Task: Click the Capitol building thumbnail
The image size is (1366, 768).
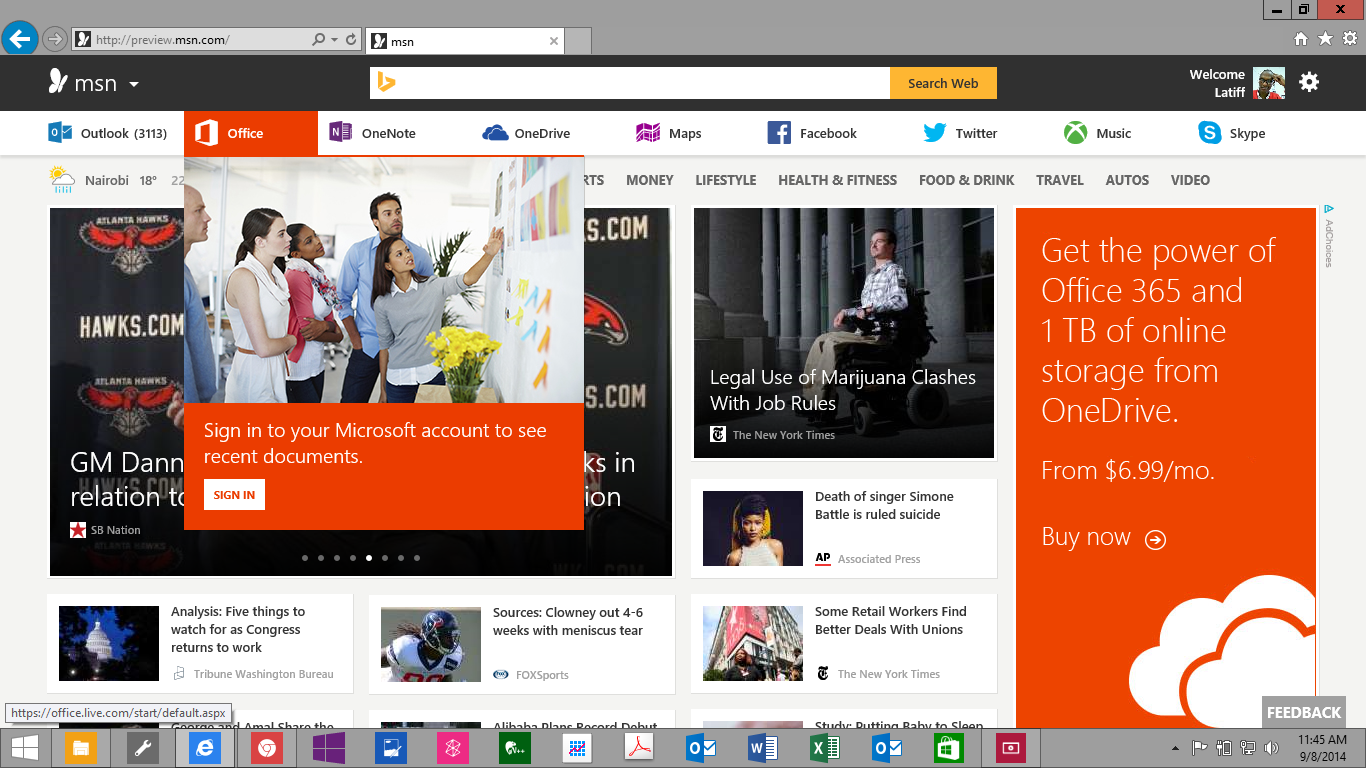Action: (x=109, y=644)
